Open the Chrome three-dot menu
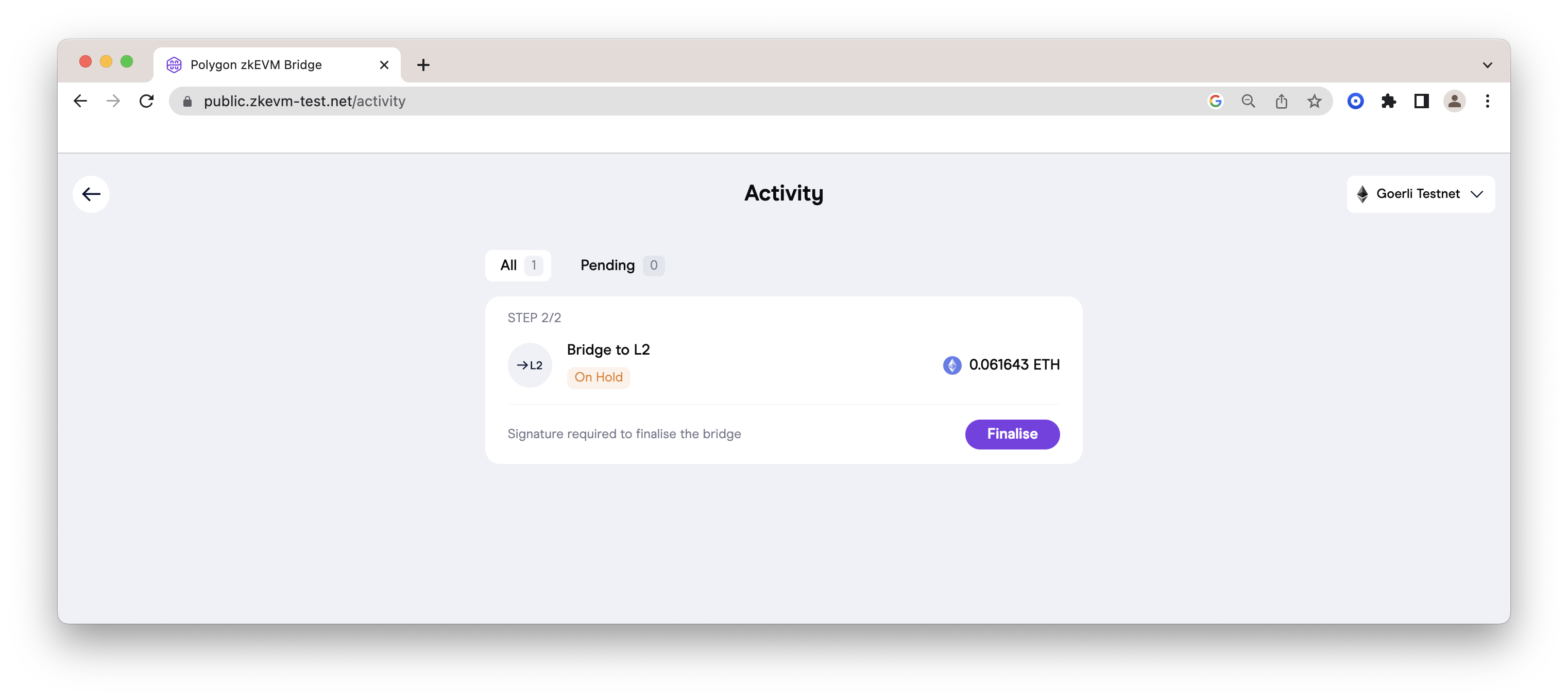 (1487, 101)
